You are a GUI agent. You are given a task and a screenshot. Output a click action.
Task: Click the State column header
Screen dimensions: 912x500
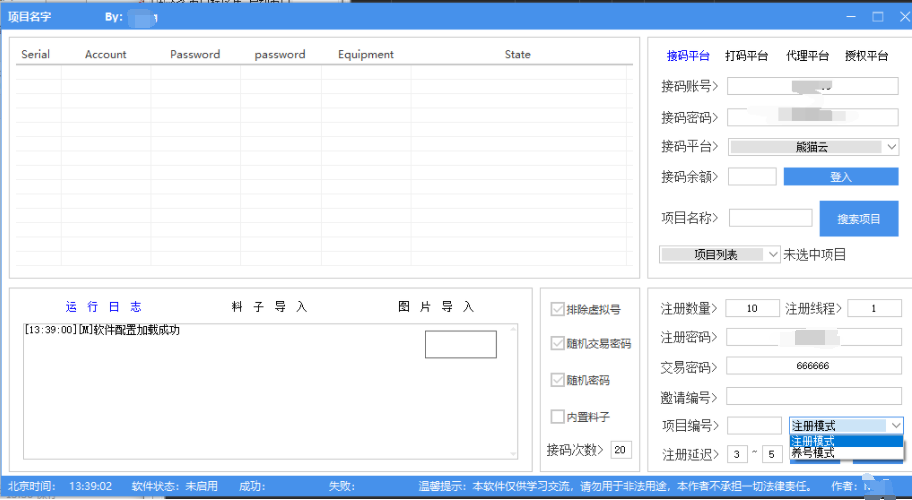[x=518, y=54]
